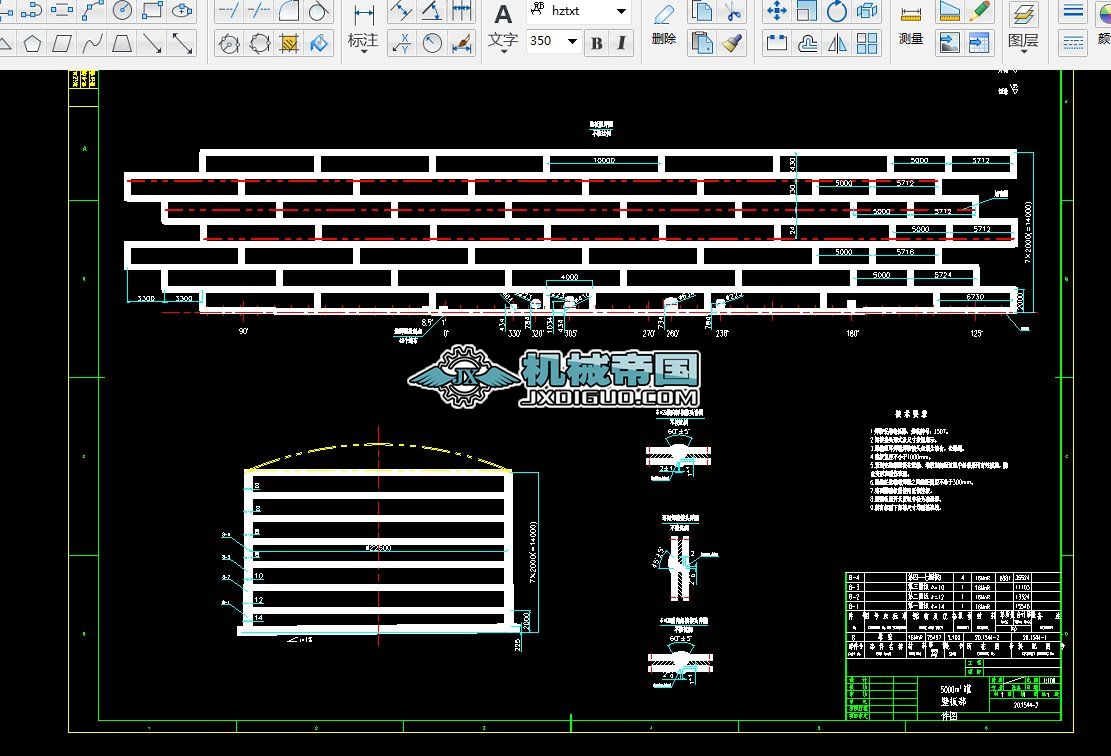Open the 文字 (Text) tool menu
The width and height of the screenshot is (1111, 756).
(502, 41)
